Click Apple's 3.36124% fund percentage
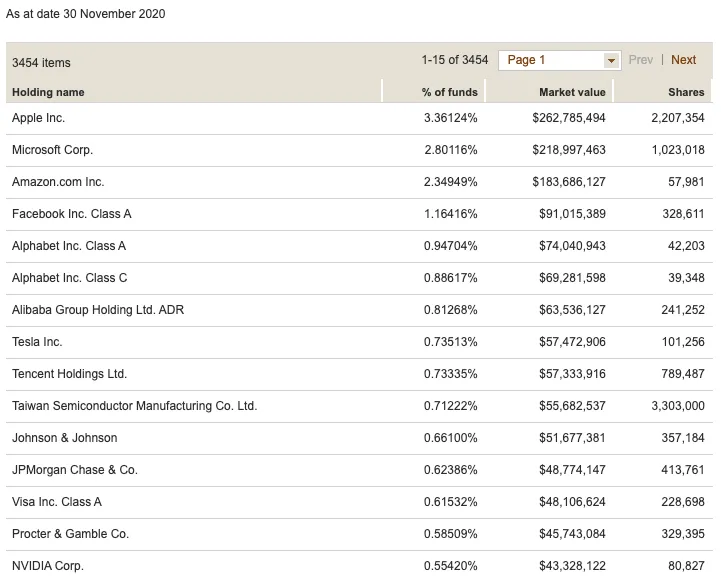The width and height of the screenshot is (721, 582). (x=451, y=118)
